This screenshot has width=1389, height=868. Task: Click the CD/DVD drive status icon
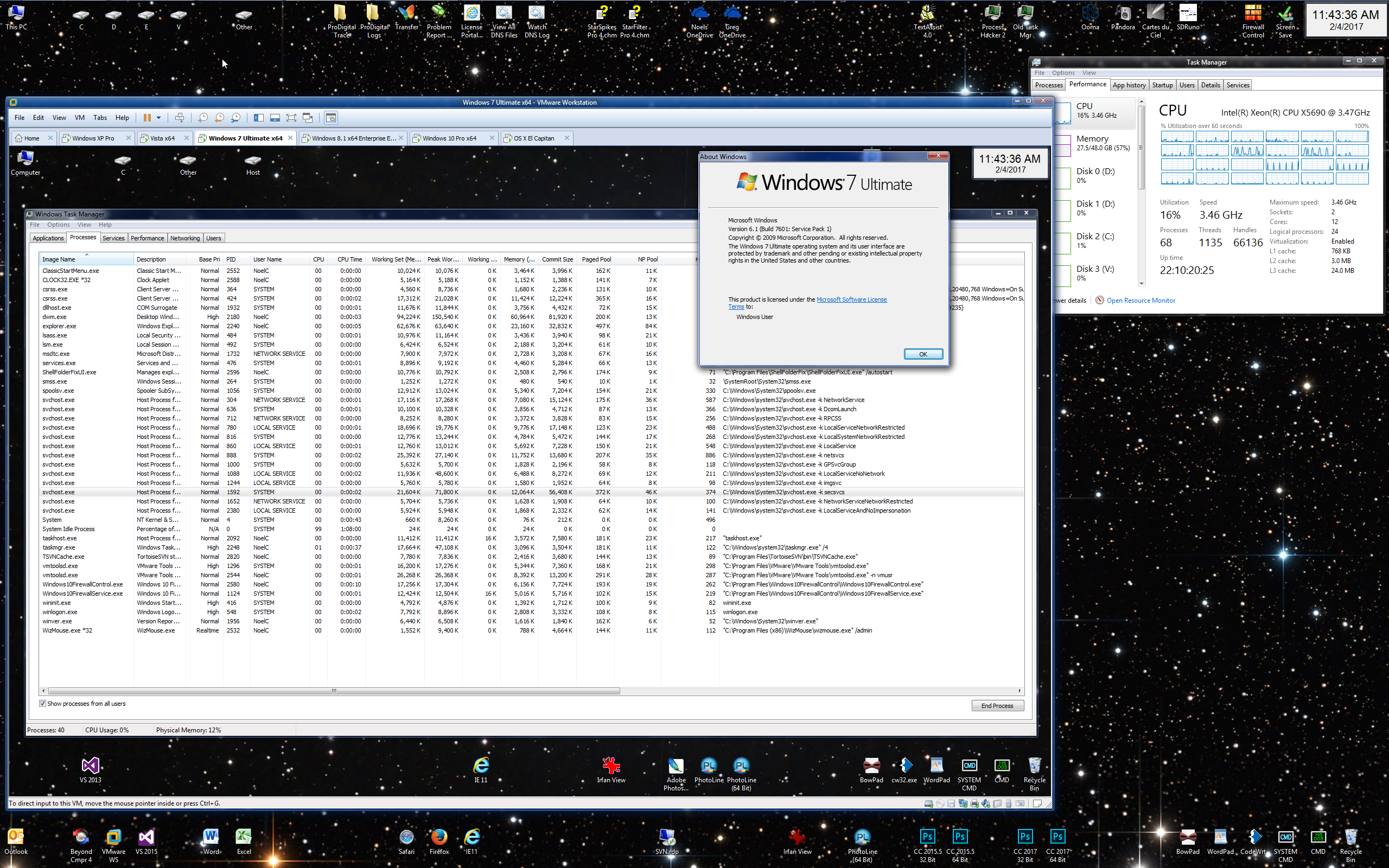coord(940,803)
